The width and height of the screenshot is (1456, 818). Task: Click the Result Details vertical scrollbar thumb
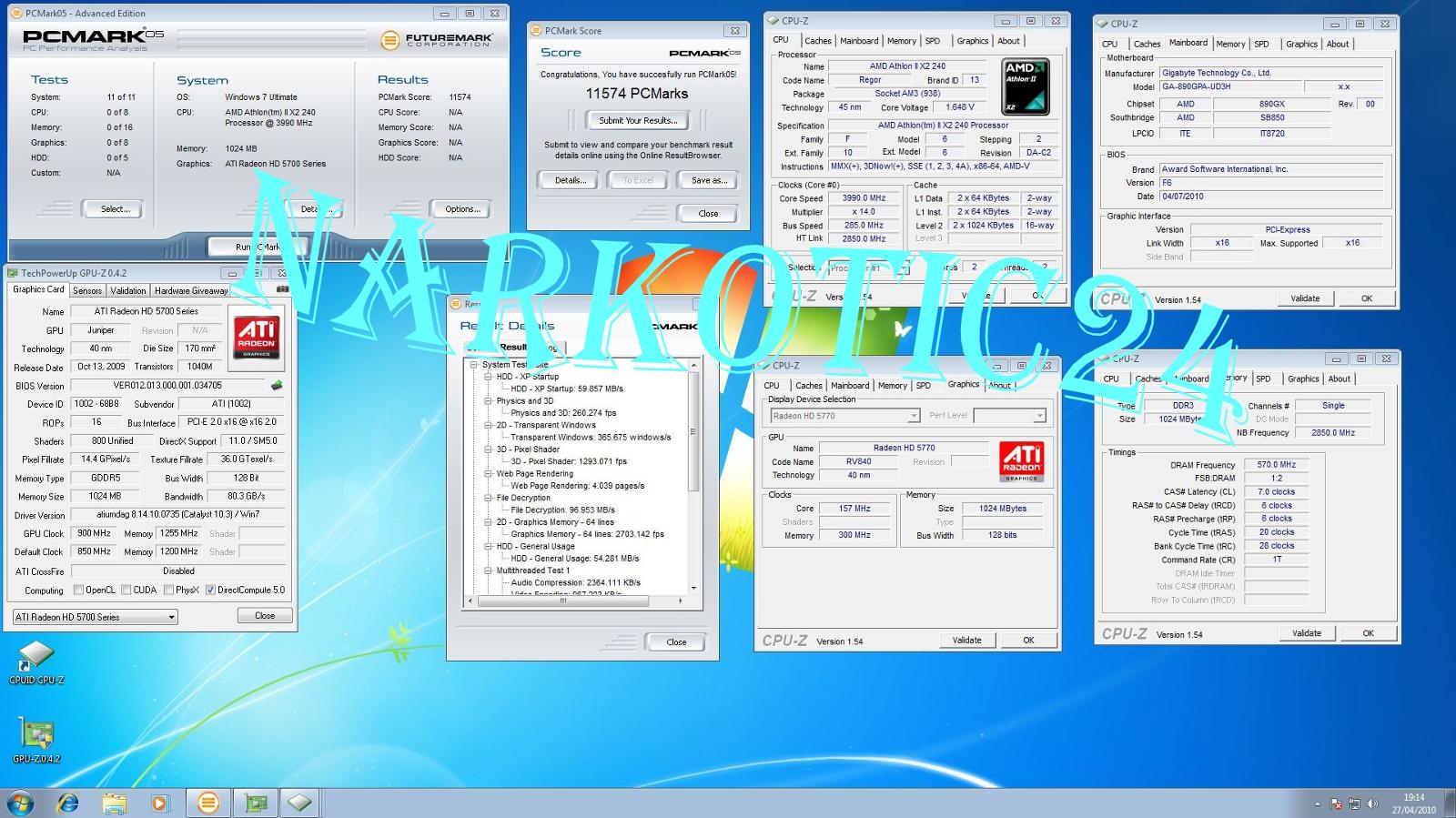[693, 432]
